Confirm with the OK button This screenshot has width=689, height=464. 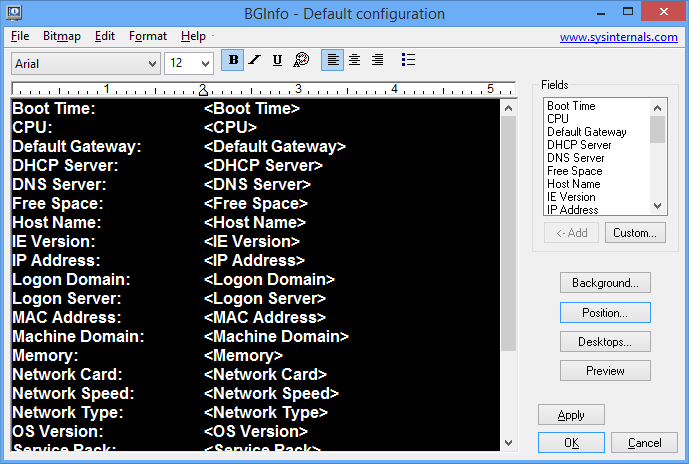coord(571,442)
